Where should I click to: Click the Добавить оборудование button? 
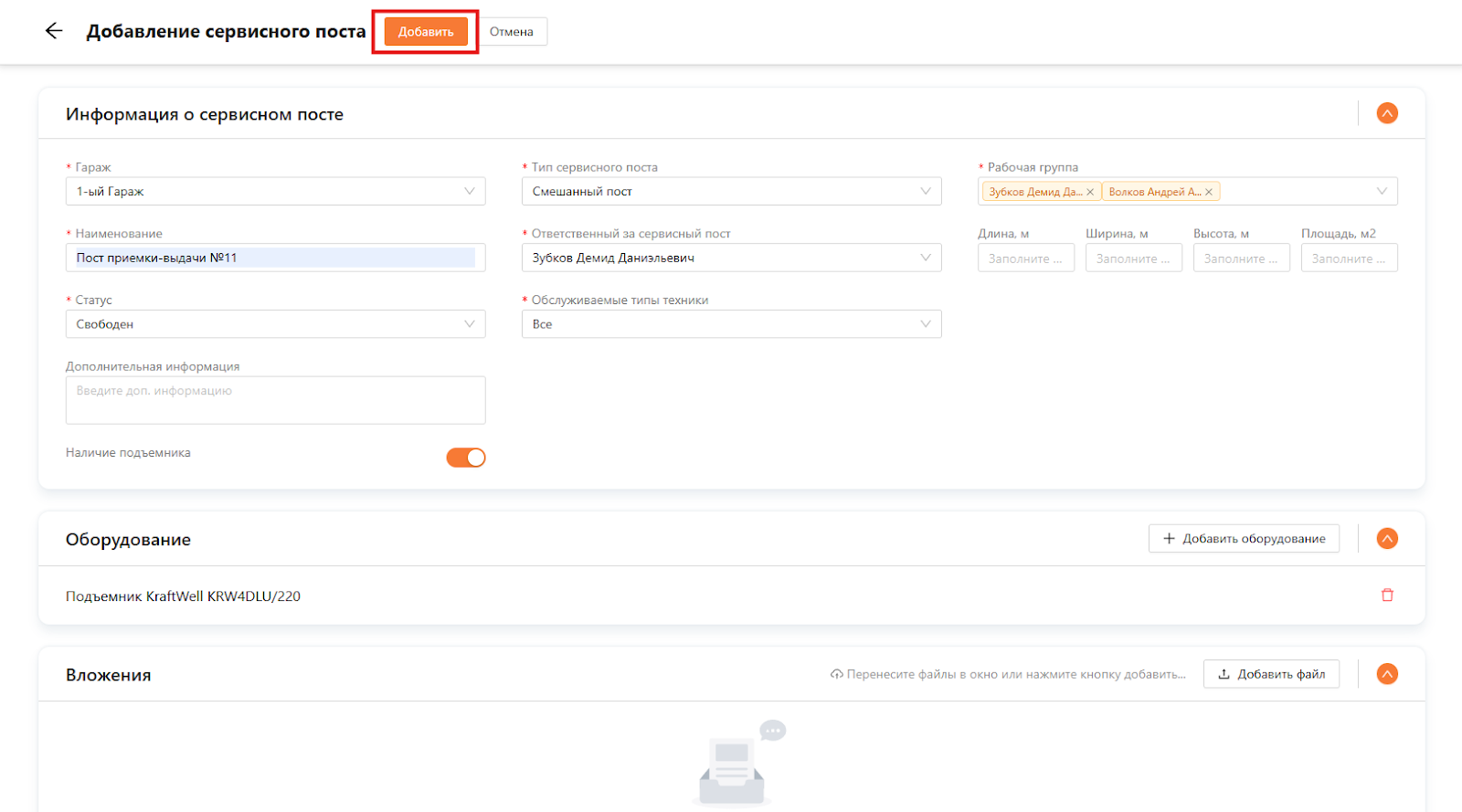pos(1244,539)
